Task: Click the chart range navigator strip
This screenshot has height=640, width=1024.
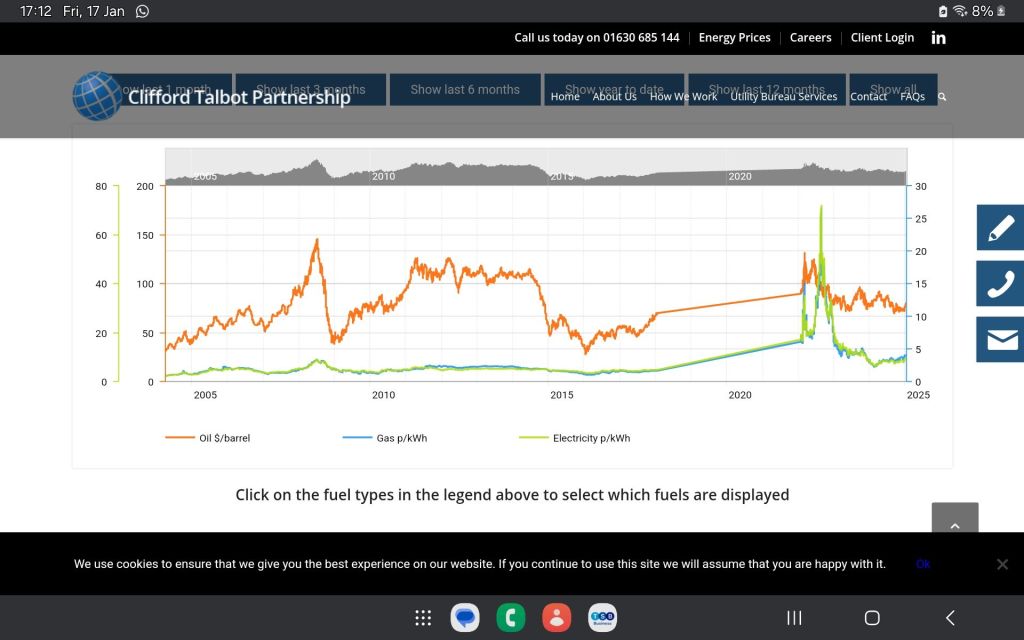Action: (536, 167)
